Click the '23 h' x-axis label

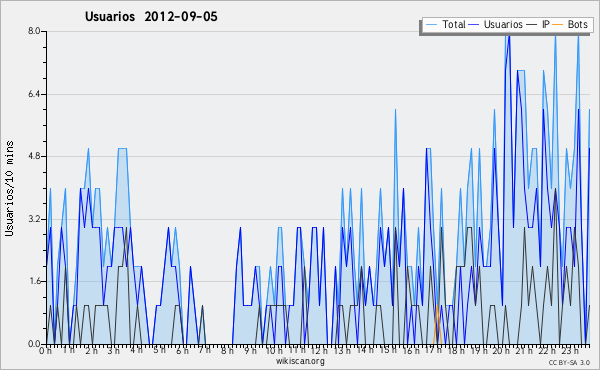click(x=569, y=350)
